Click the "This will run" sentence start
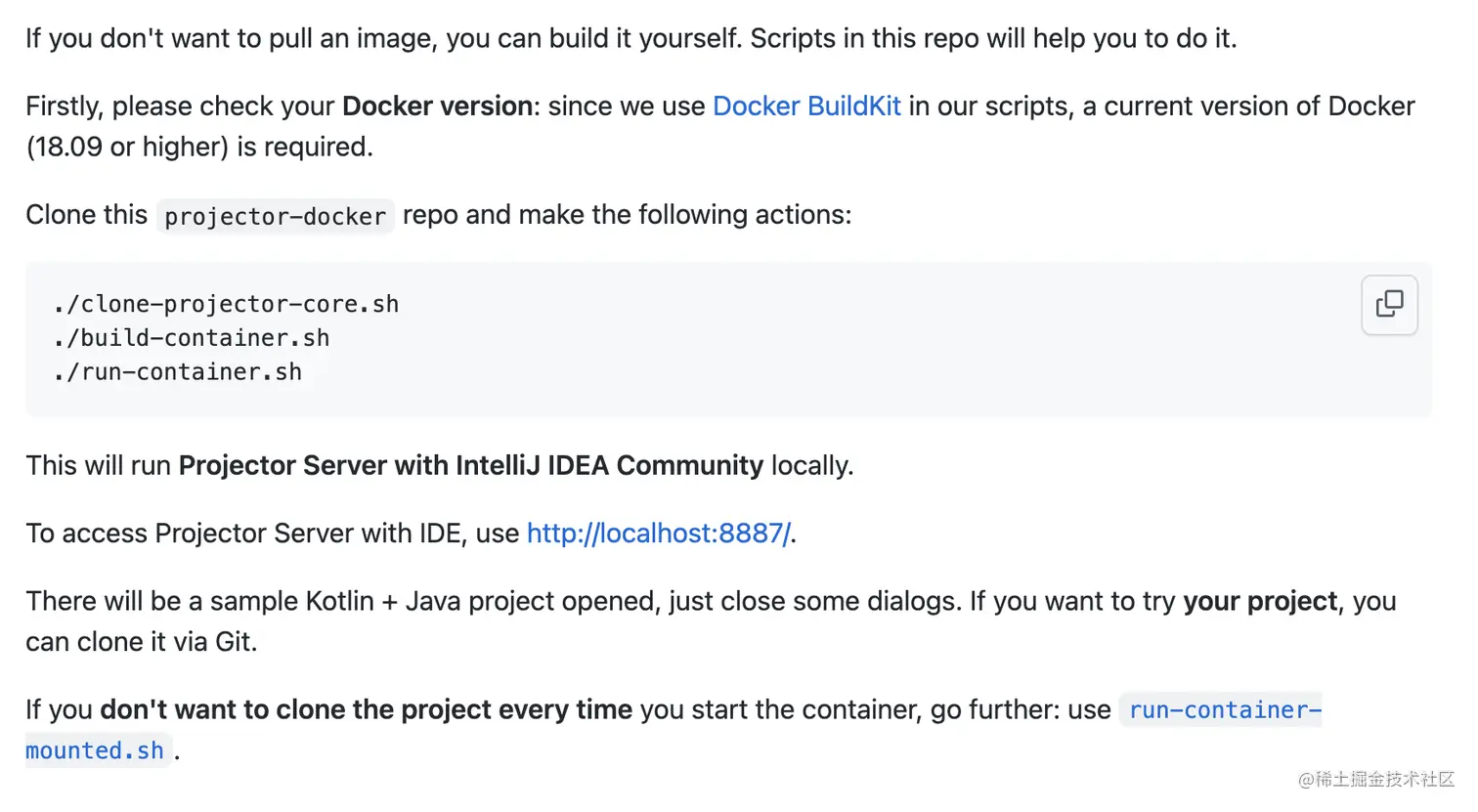Viewport: 1478px width, 812px height. coord(98,465)
